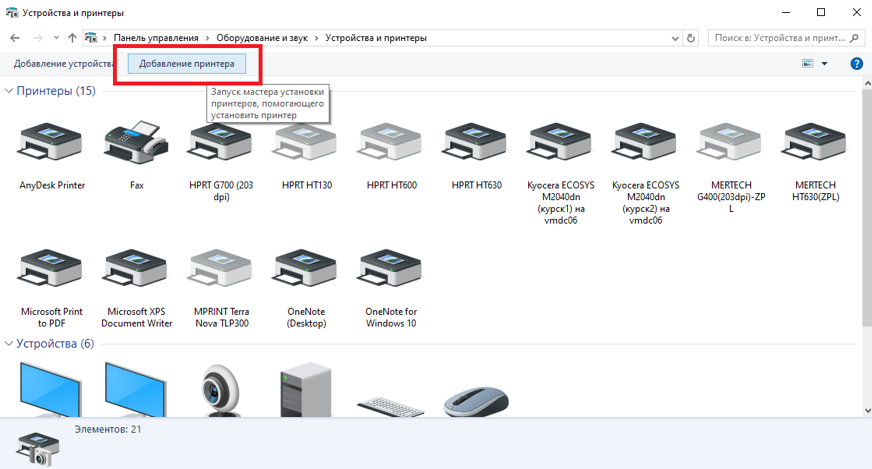Expand the address bar history dropdown

(x=672, y=38)
